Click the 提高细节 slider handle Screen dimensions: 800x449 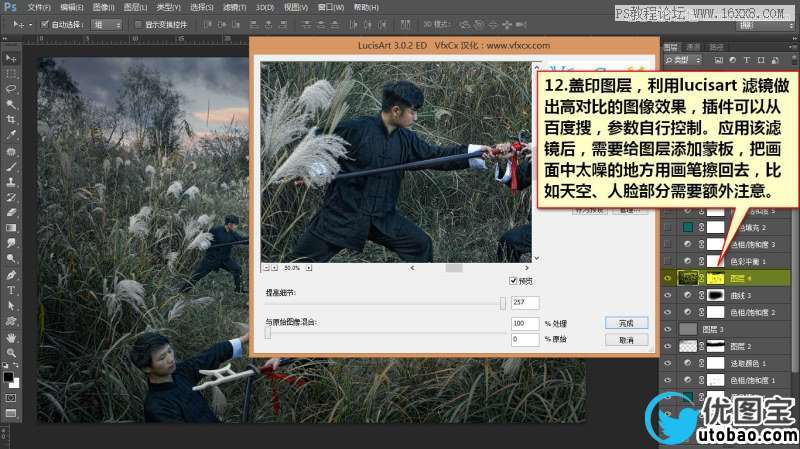[x=503, y=304]
